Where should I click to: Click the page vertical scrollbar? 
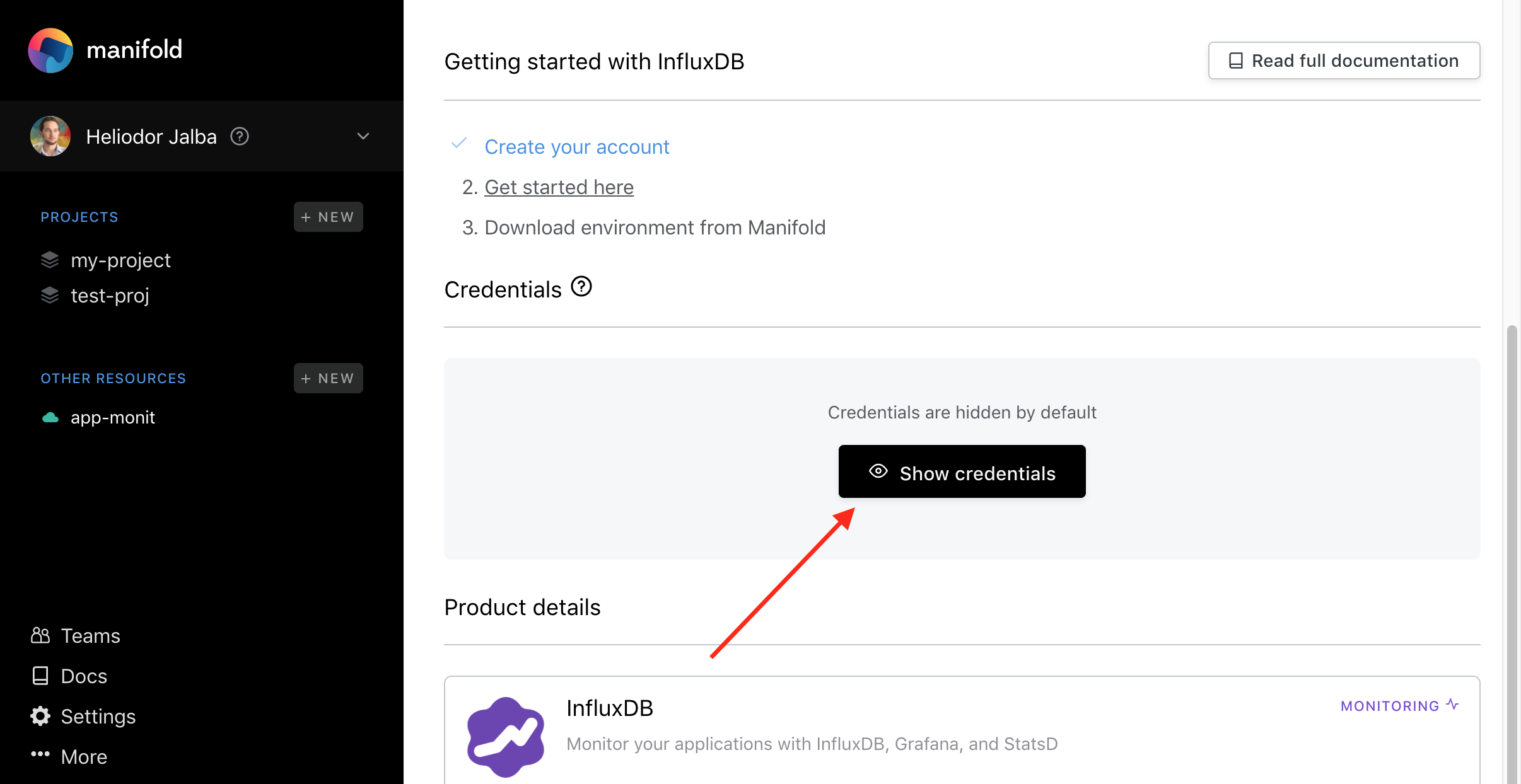coord(1512,555)
